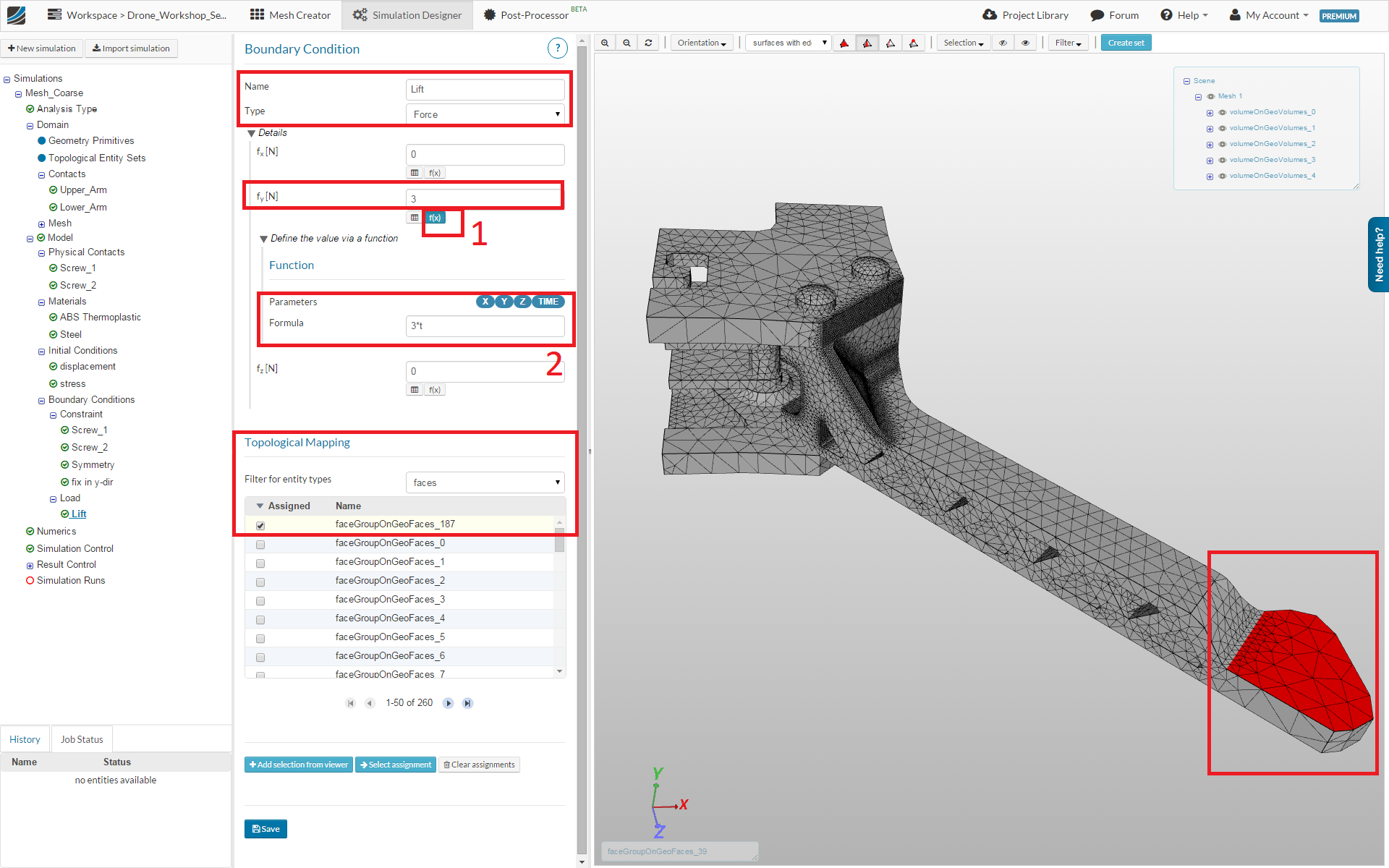Click the zoom in magnifier icon
The image size is (1389, 868).
coord(605,43)
